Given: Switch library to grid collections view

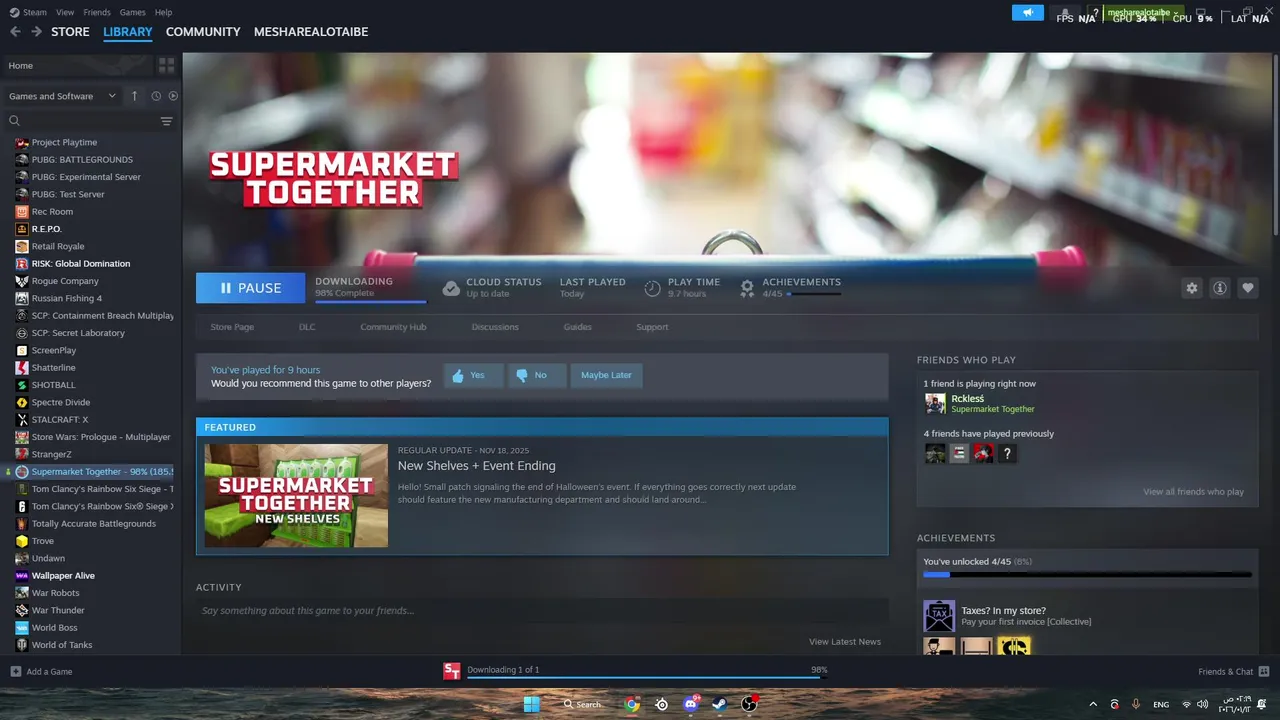Looking at the screenshot, I should pos(166,65).
